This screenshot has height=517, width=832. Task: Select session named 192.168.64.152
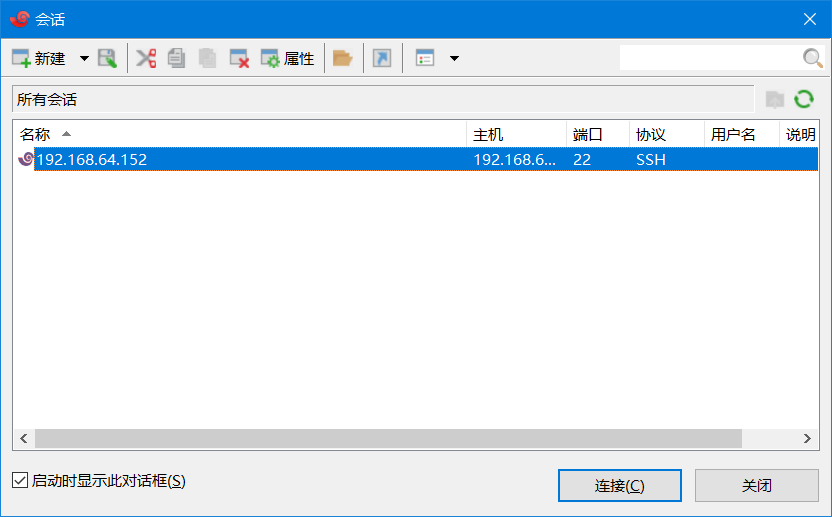point(91,159)
